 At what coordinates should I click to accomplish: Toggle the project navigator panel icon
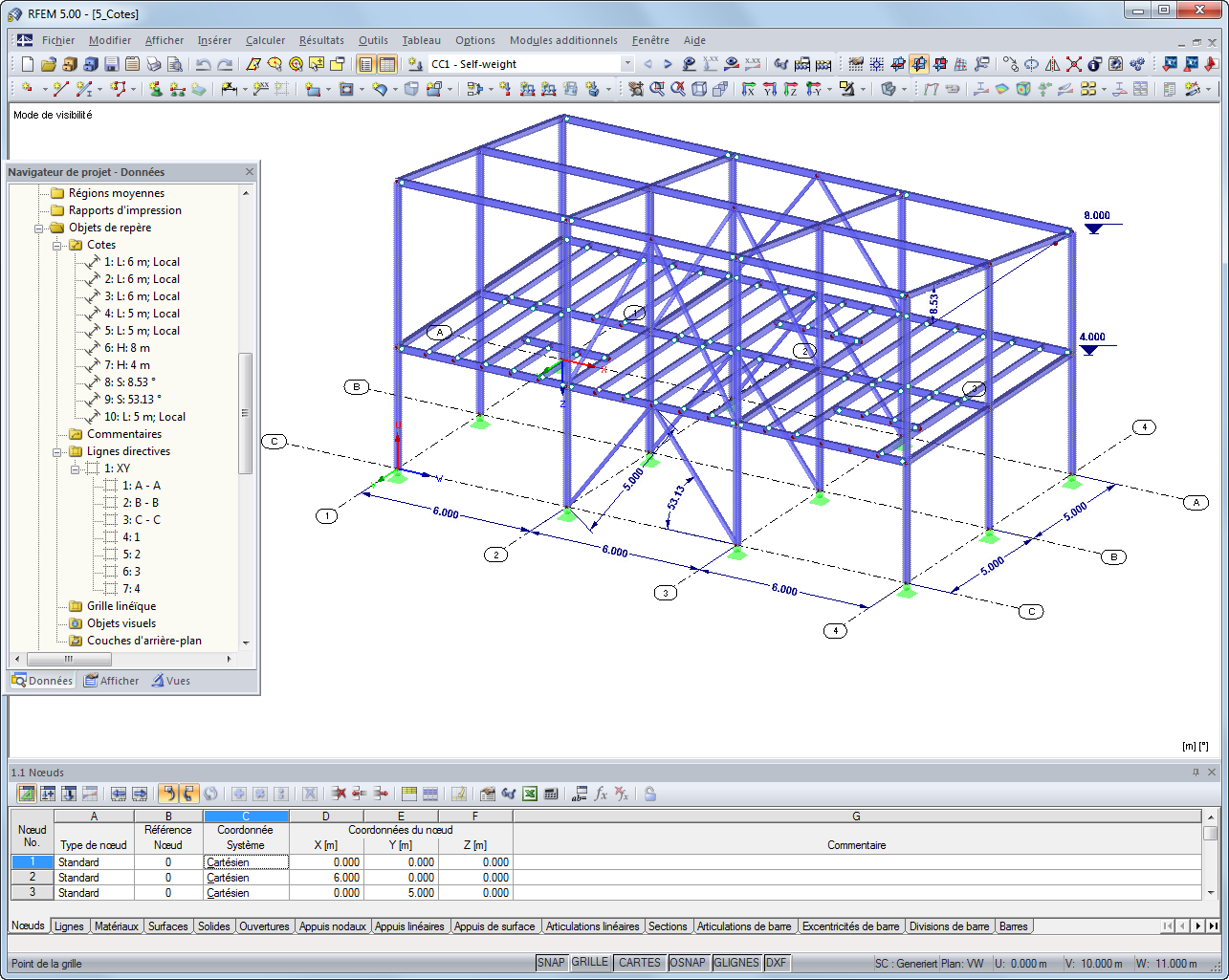coord(365,64)
